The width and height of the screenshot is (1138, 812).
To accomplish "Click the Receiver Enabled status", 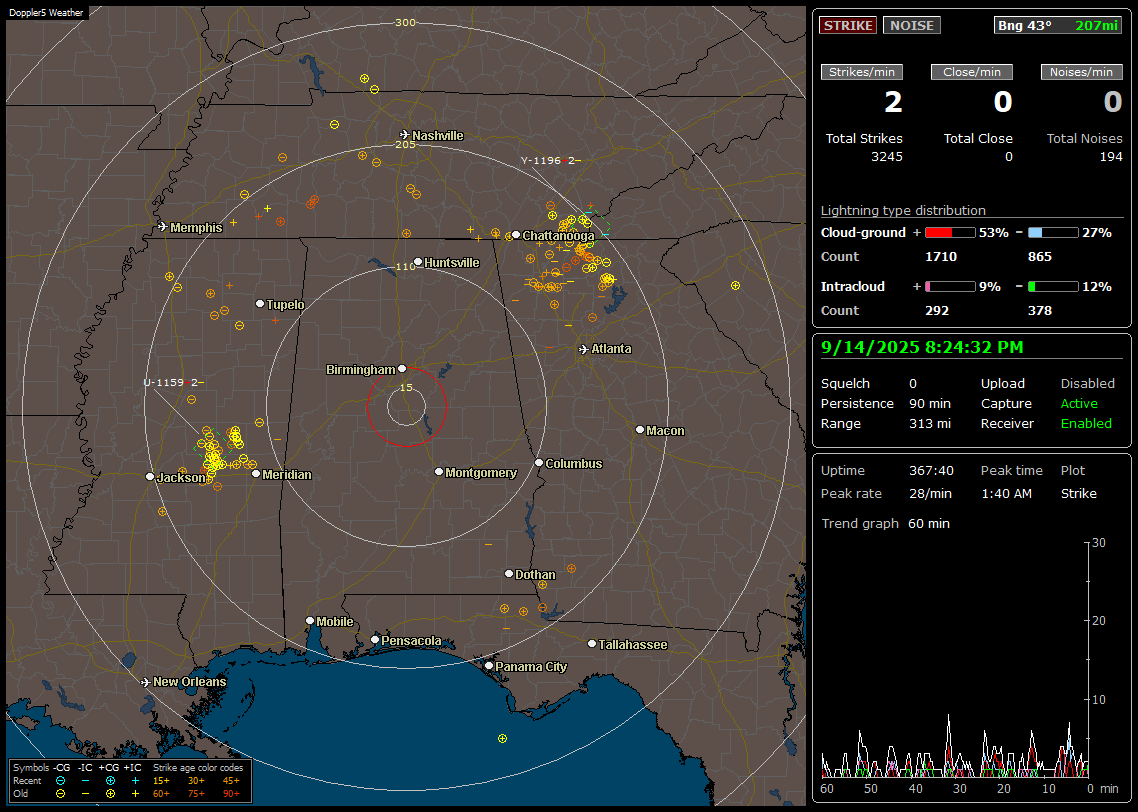I will click(x=1086, y=424).
